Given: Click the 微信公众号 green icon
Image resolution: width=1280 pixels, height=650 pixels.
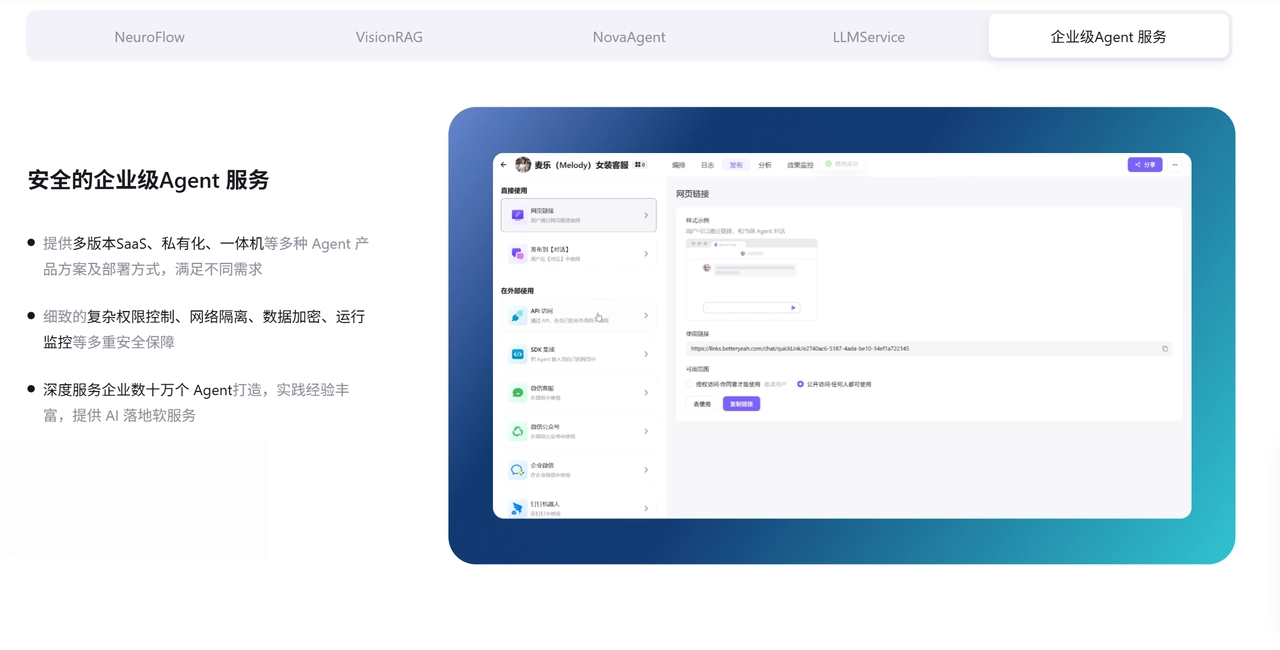Looking at the screenshot, I should coord(517,431).
